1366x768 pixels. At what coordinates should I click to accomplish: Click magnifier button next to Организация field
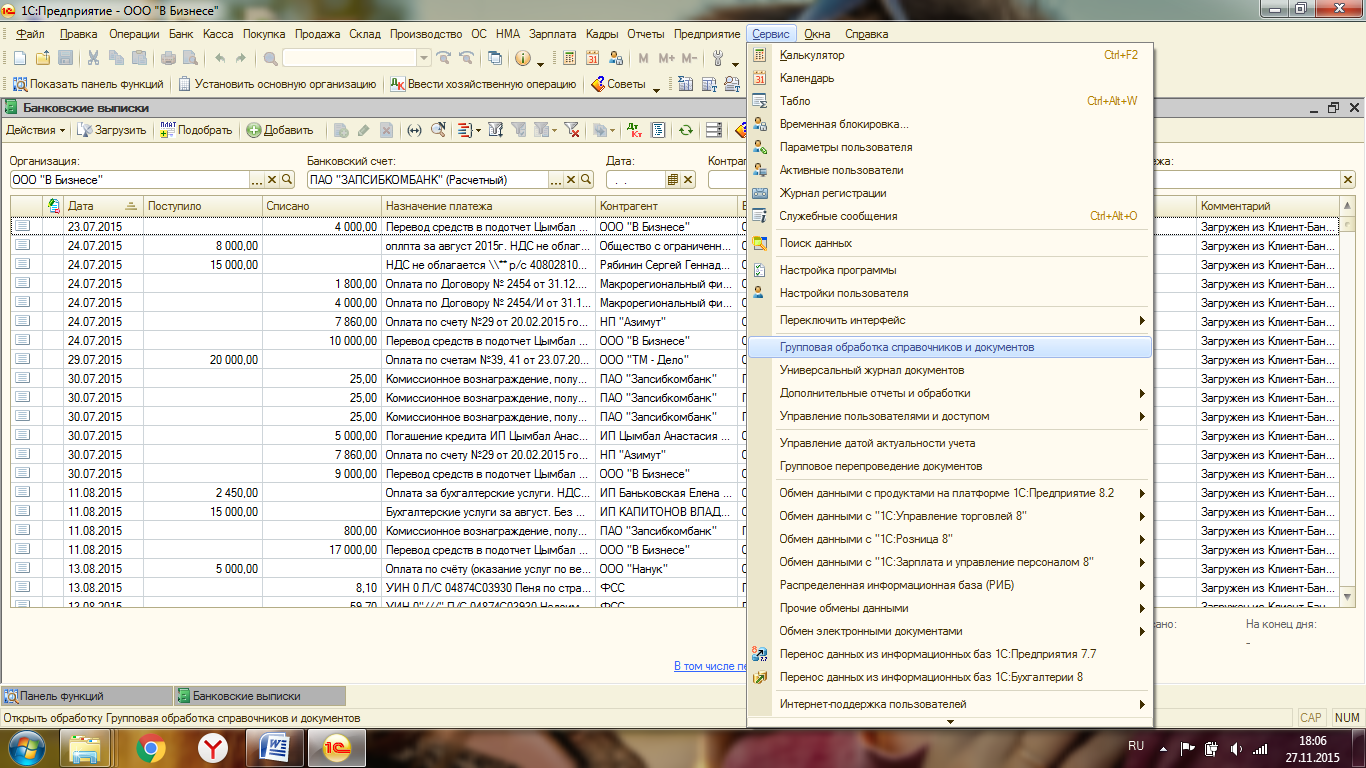coord(287,180)
